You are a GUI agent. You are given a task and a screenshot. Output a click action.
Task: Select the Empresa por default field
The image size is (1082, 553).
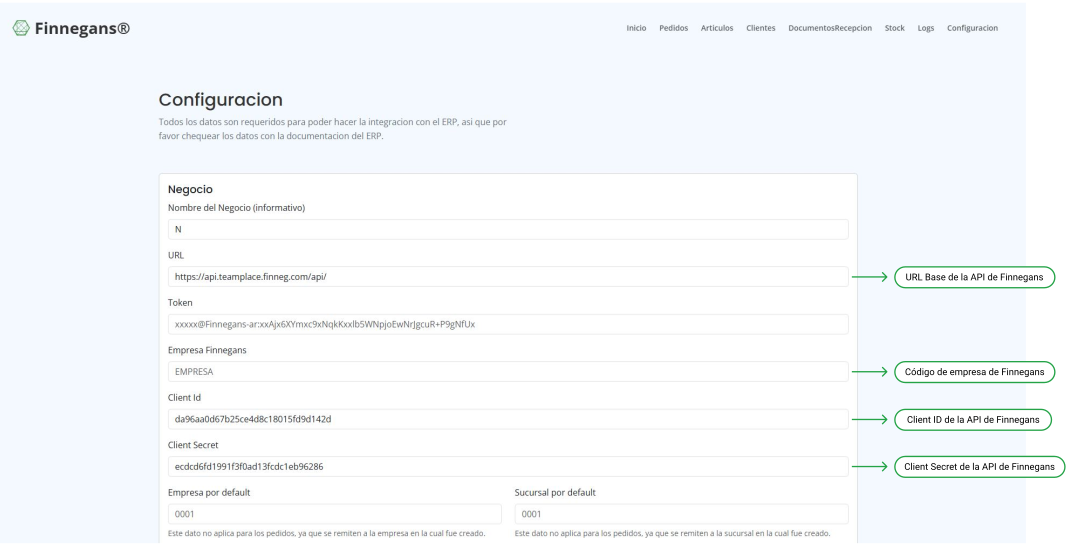[x=332, y=514]
